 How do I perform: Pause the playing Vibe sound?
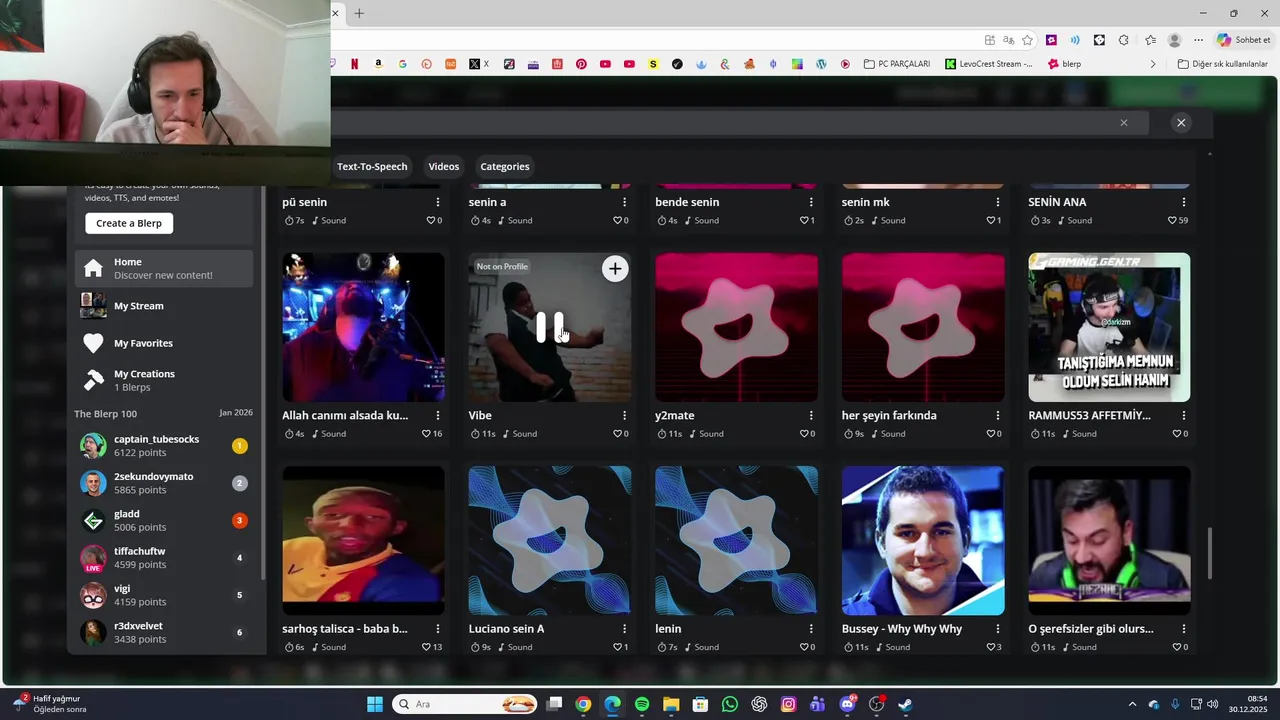[550, 327]
